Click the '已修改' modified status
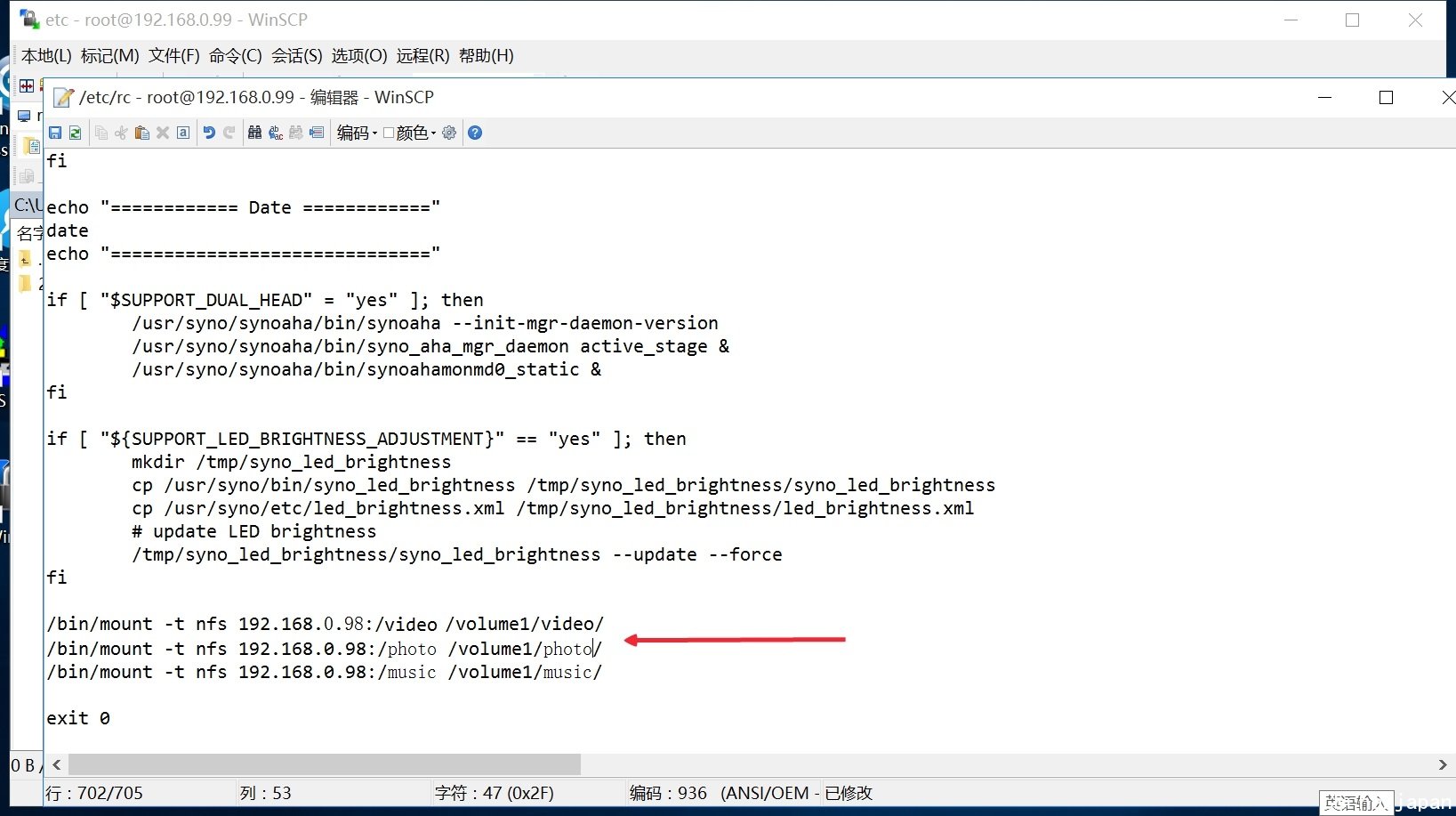Image resolution: width=1456 pixels, height=816 pixels. click(849, 793)
